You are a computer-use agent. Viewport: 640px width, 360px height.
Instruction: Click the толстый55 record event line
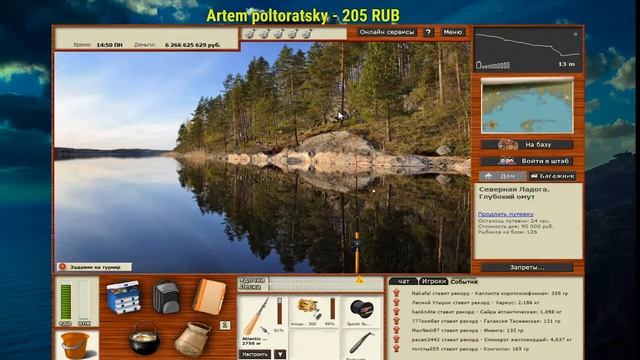coord(470,349)
